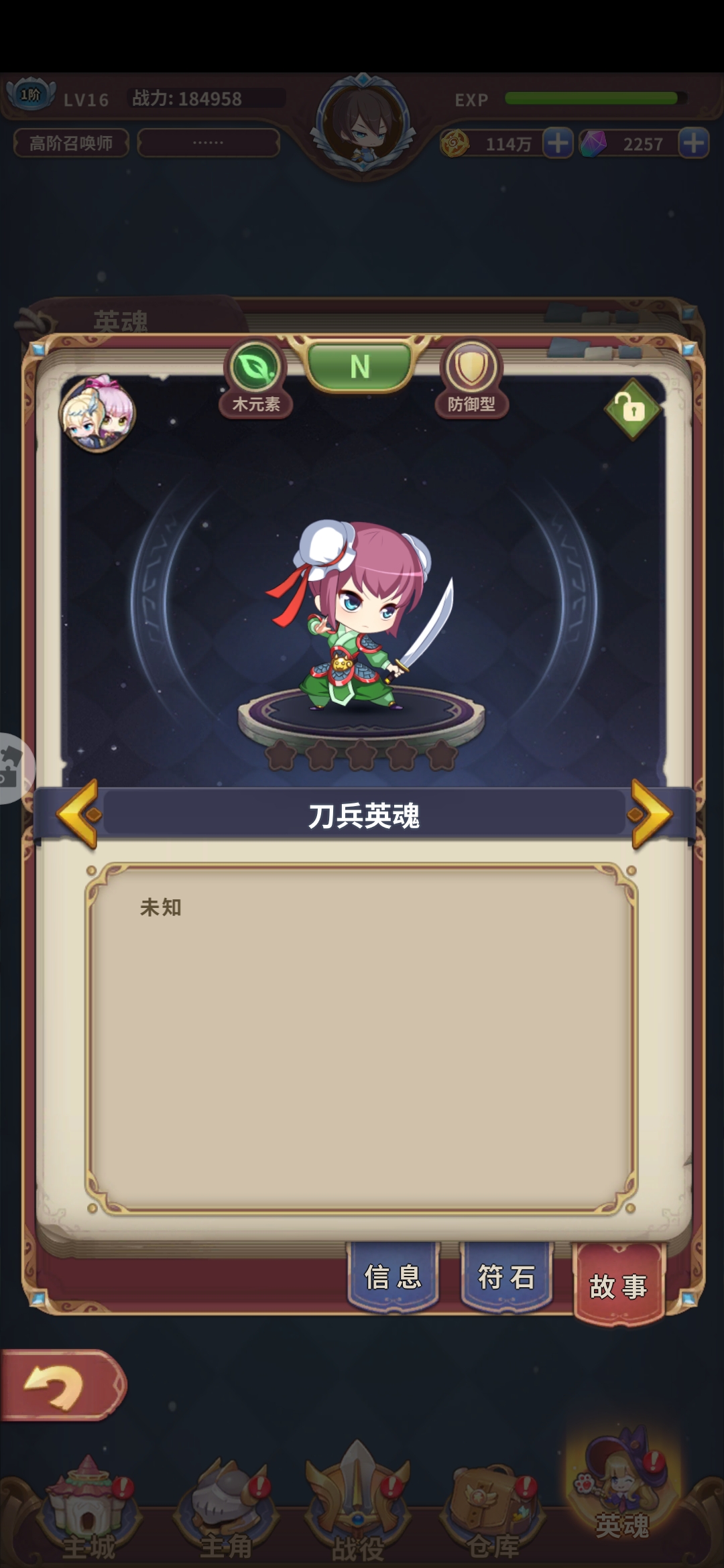
Task: Show next hero with right gold arrow
Action: [649, 814]
